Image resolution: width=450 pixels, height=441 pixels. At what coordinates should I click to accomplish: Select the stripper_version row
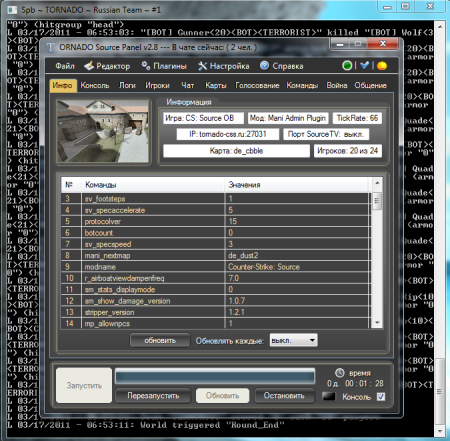click(215, 312)
